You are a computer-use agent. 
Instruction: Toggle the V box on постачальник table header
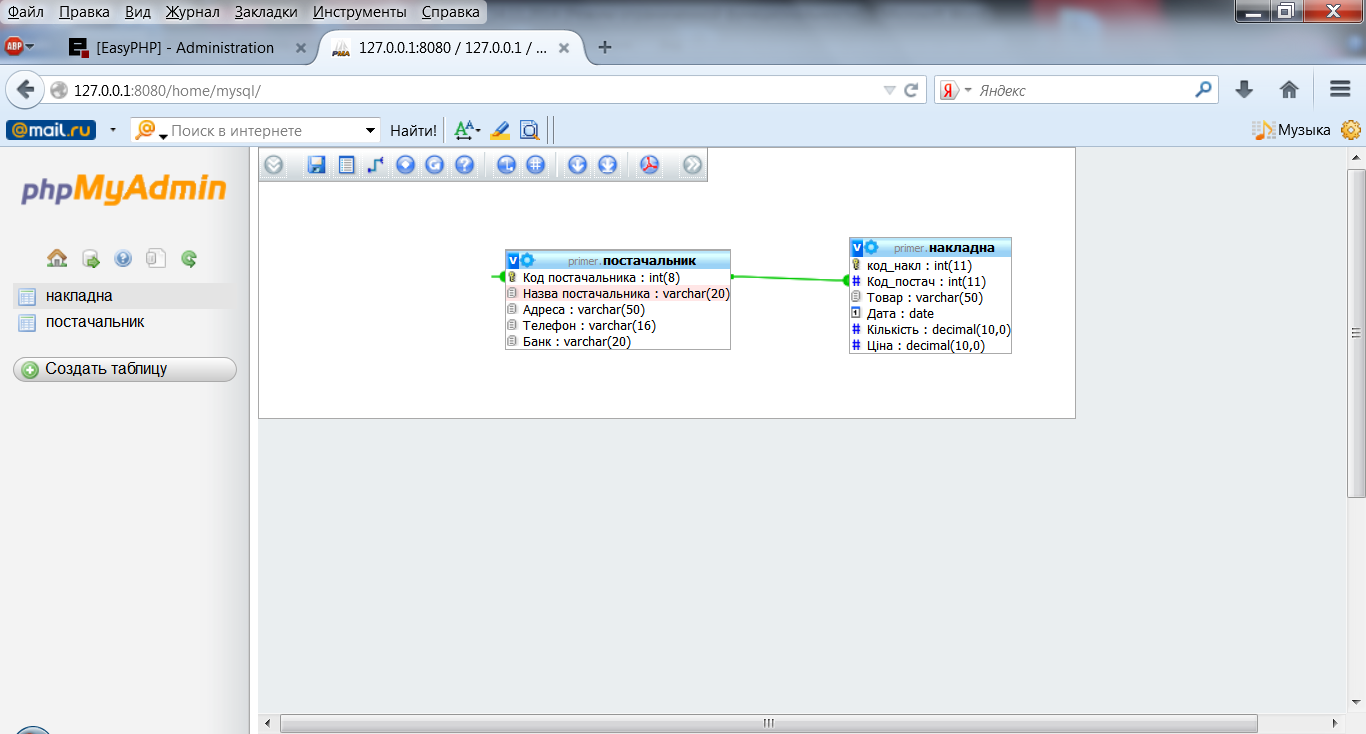(513, 260)
